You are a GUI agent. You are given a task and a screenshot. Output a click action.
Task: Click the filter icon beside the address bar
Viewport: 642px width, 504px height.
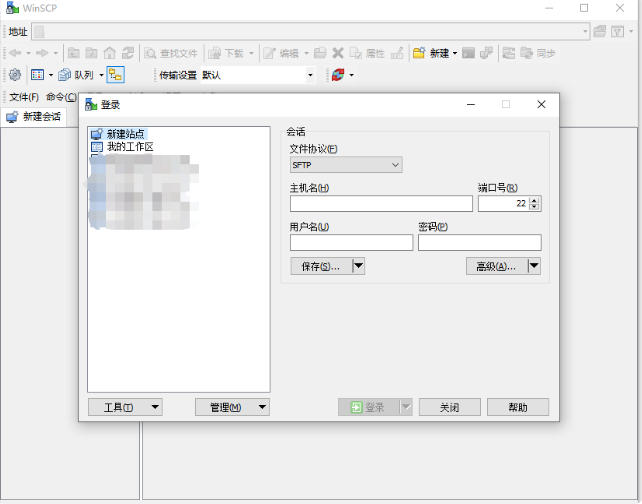point(617,32)
